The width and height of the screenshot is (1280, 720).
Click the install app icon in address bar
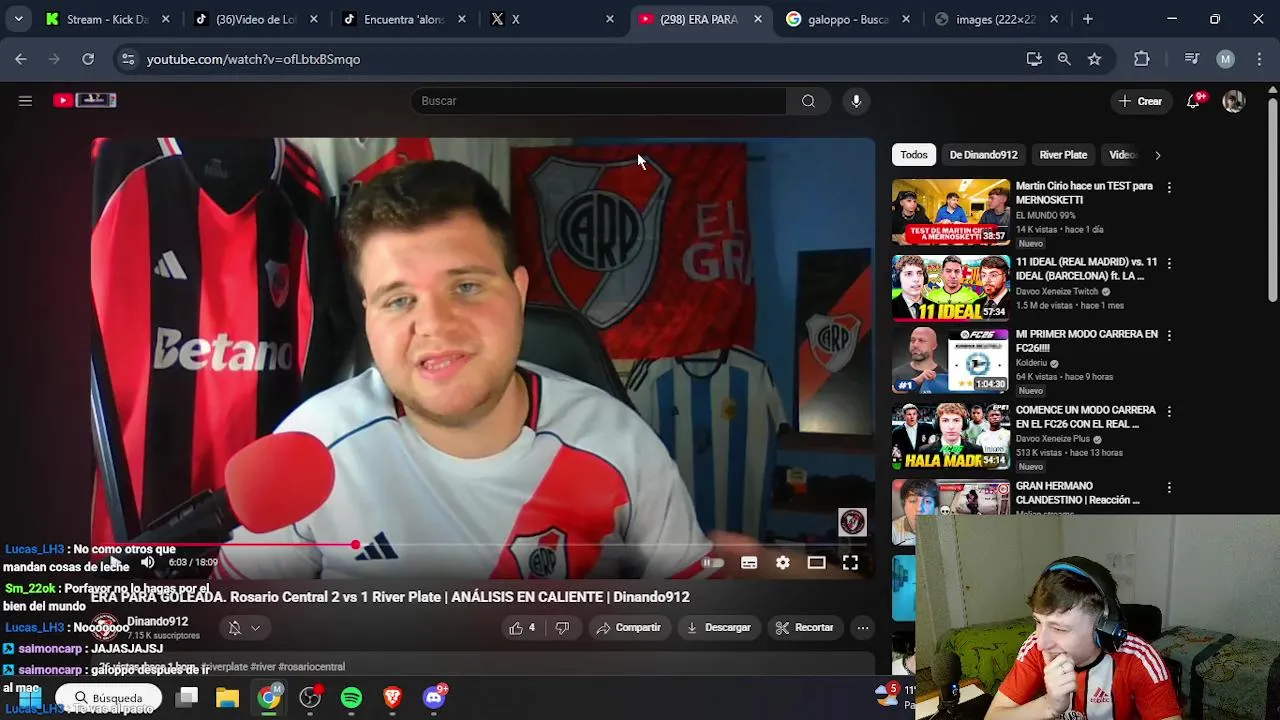tap(1034, 59)
